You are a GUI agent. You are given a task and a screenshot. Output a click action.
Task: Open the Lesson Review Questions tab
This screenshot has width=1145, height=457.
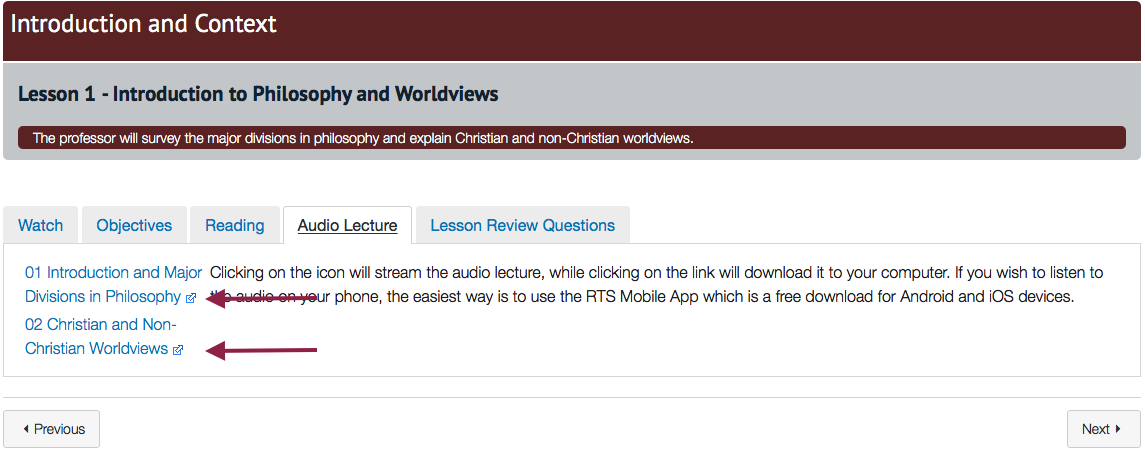(522, 225)
